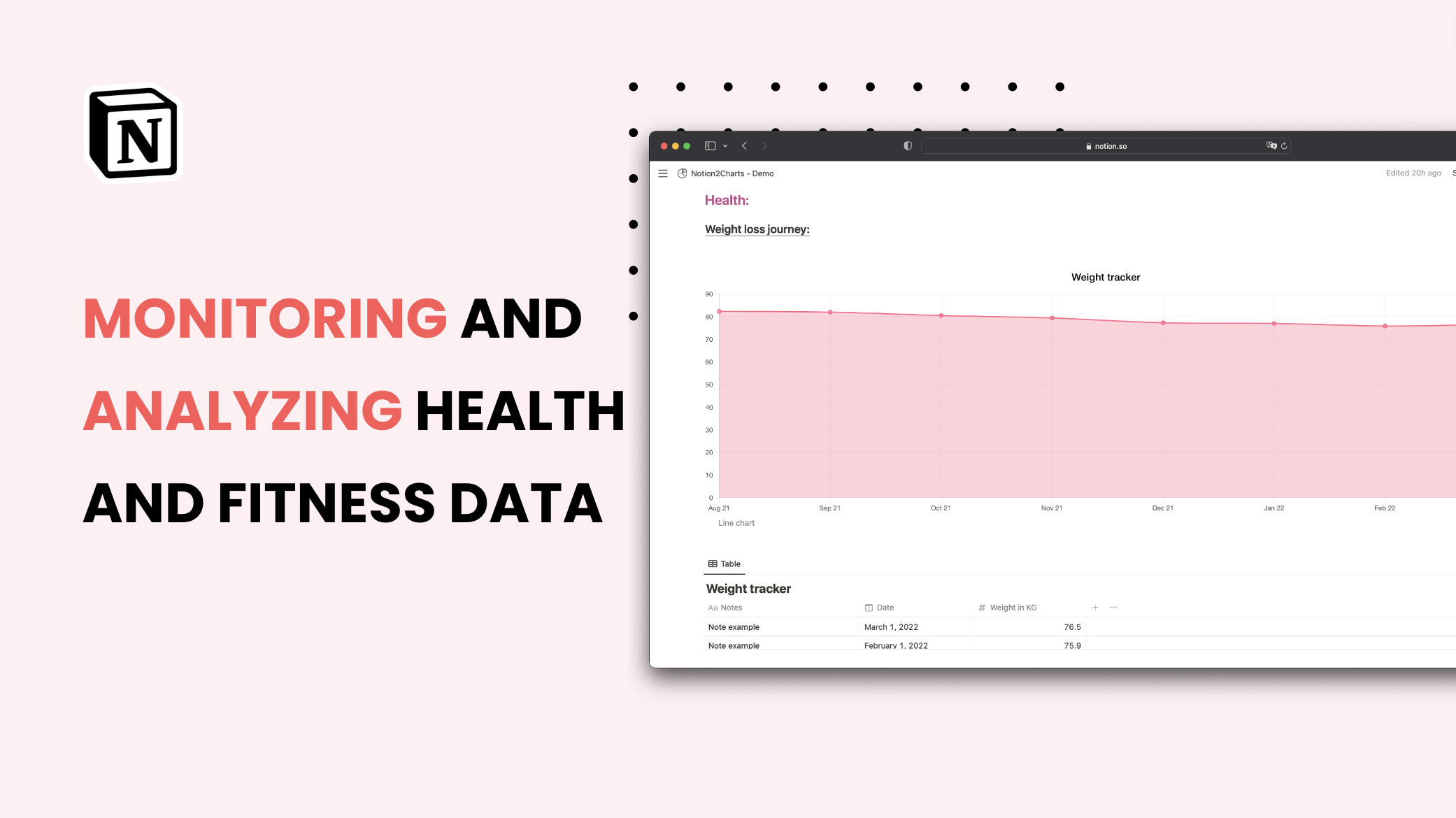Click the Line chart label below graph

(x=736, y=522)
